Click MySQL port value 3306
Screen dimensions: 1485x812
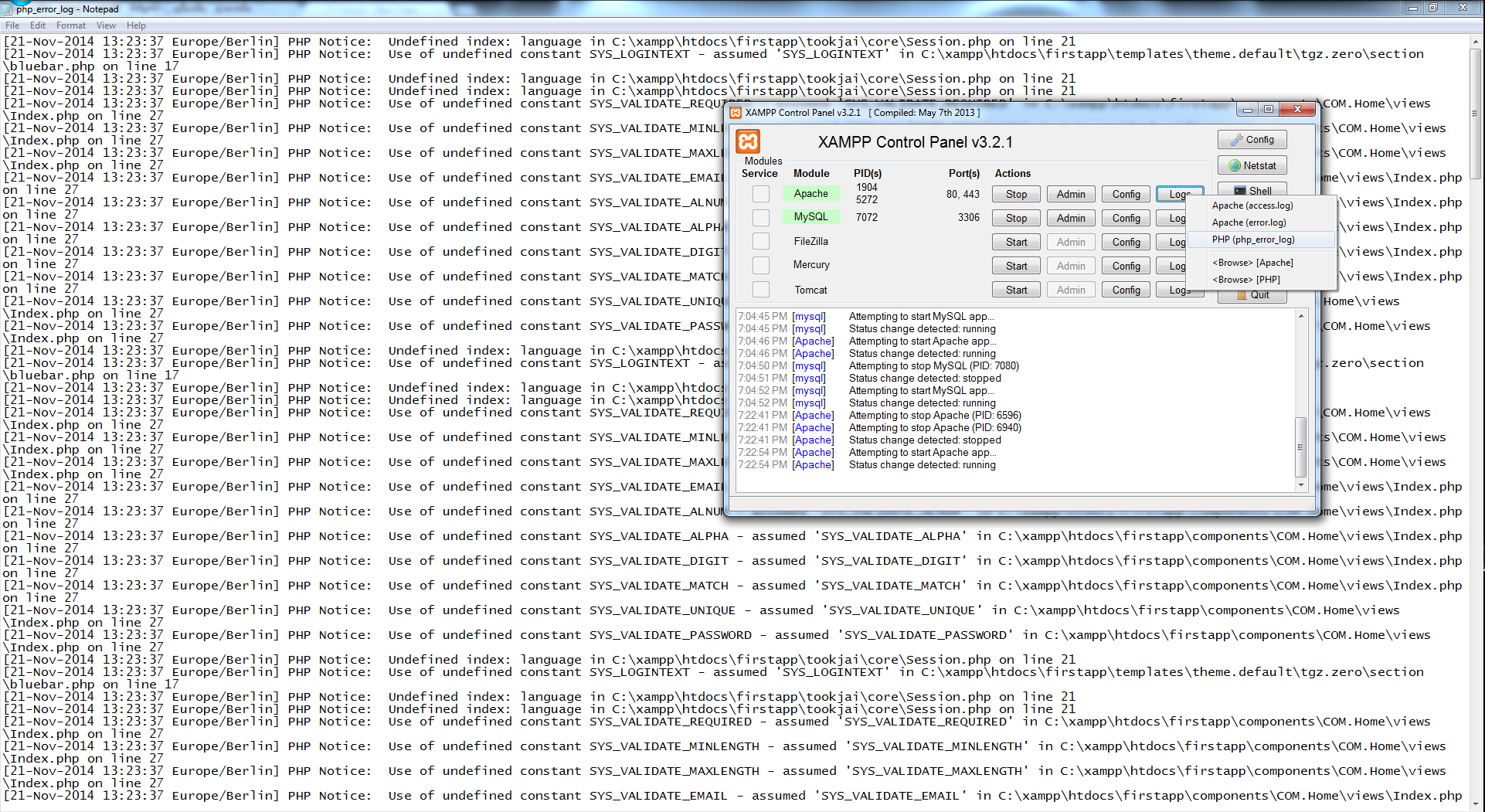tap(969, 218)
